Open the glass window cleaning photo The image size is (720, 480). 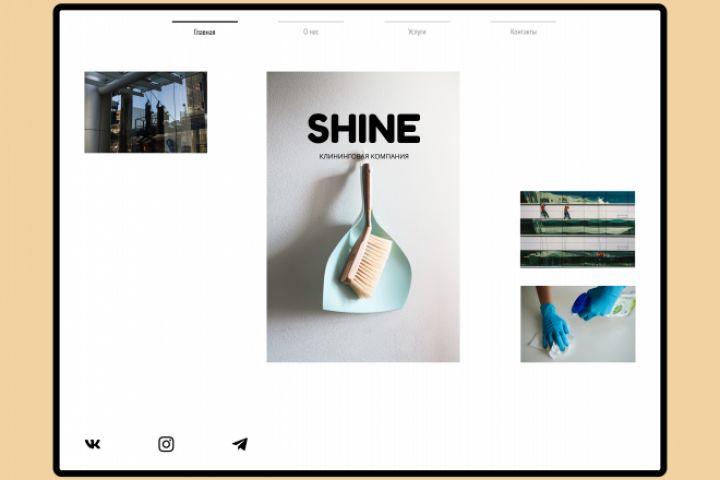(146, 112)
